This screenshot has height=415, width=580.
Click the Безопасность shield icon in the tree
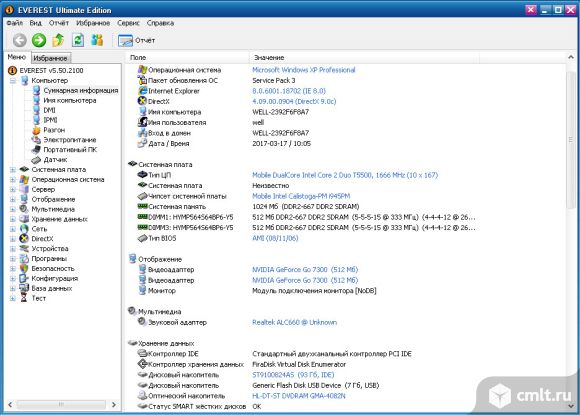point(24,269)
